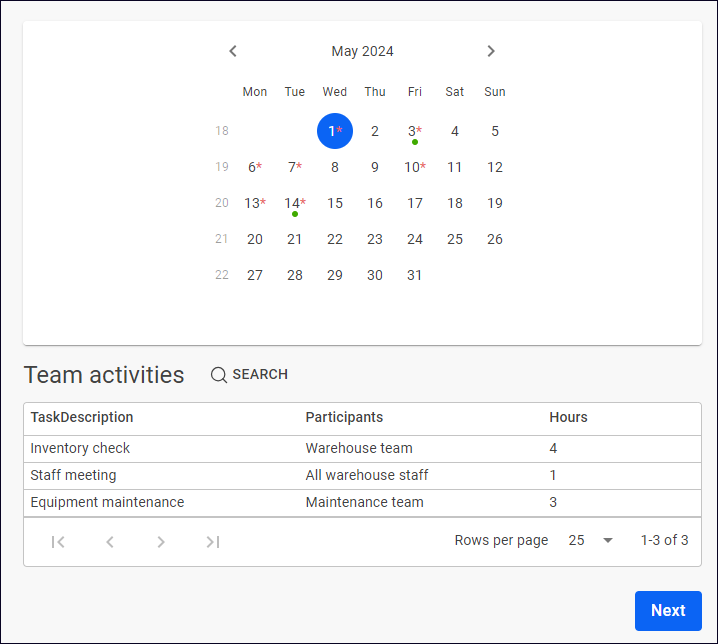Click the May 2024 month label
This screenshot has width=718, height=644.
coord(362,51)
